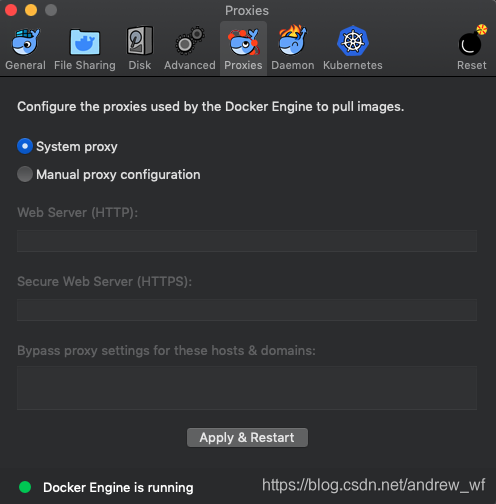Screen dimensions: 496x504
Task: Select the Proxies whale icon
Action: (243, 42)
